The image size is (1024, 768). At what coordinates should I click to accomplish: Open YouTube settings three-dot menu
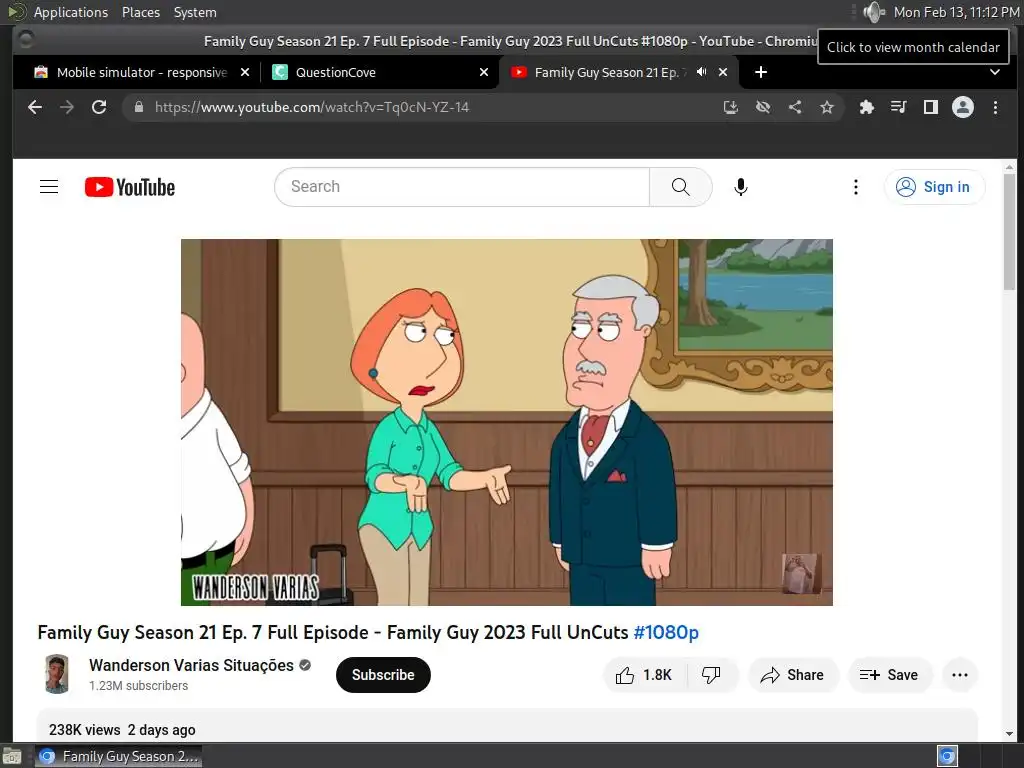tap(856, 187)
